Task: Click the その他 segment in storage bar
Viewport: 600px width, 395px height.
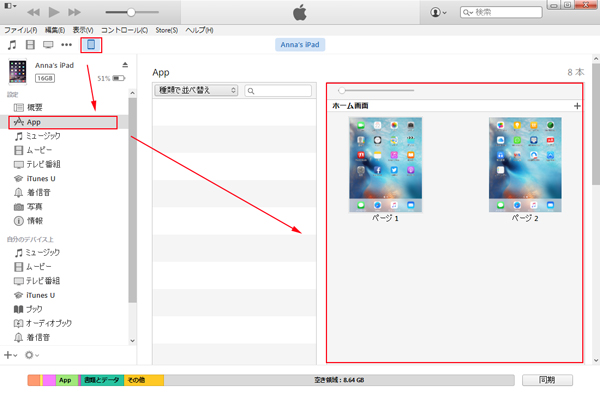Action: click(x=144, y=380)
